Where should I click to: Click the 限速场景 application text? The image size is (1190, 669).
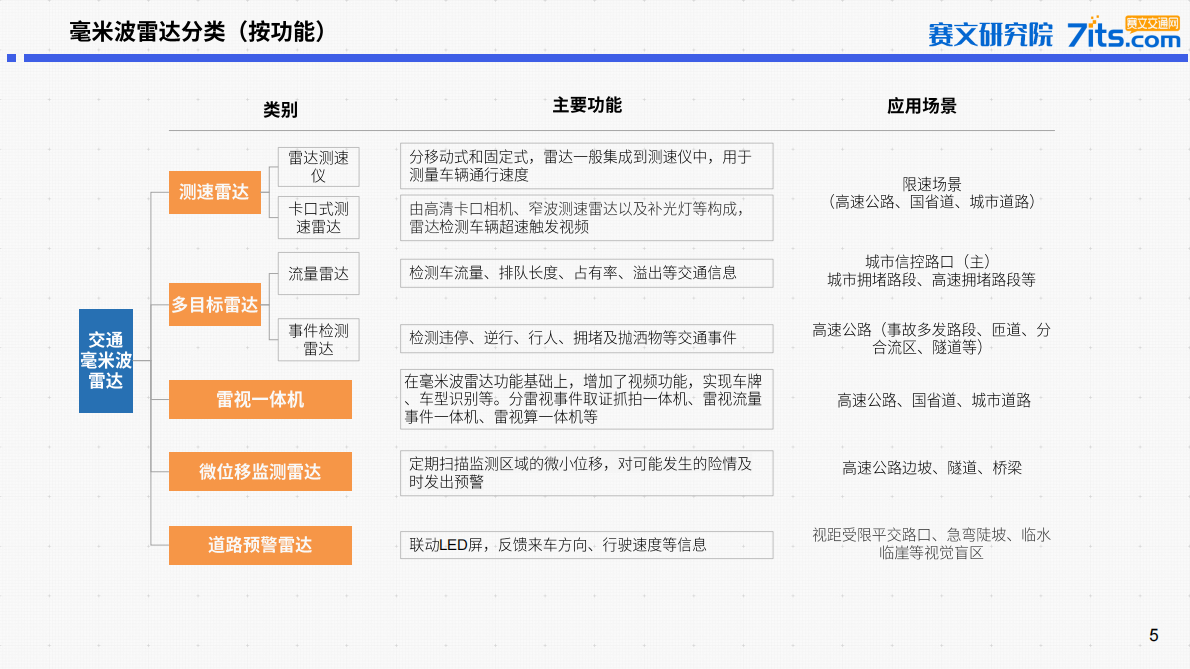[x=920, y=189]
